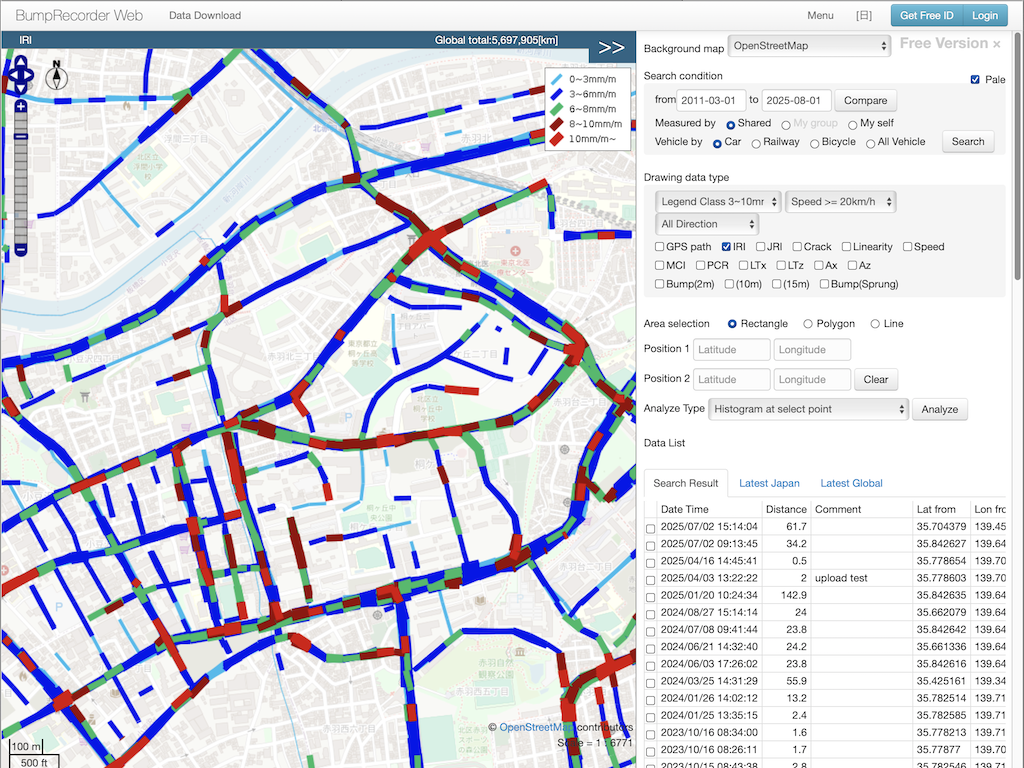
Task: Enable the Bump(Sprung) checkbox
Action: 825,284
